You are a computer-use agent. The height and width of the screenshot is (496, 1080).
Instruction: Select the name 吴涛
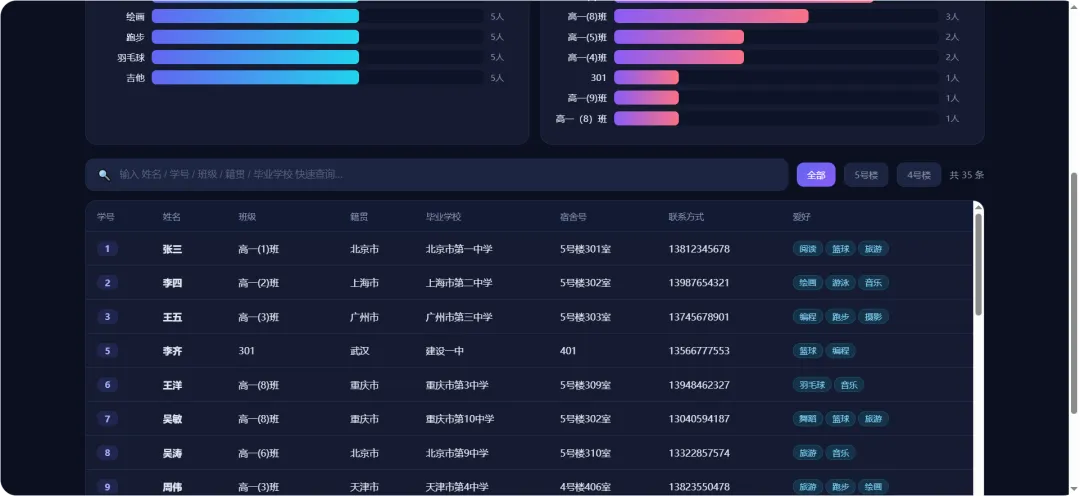172,453
